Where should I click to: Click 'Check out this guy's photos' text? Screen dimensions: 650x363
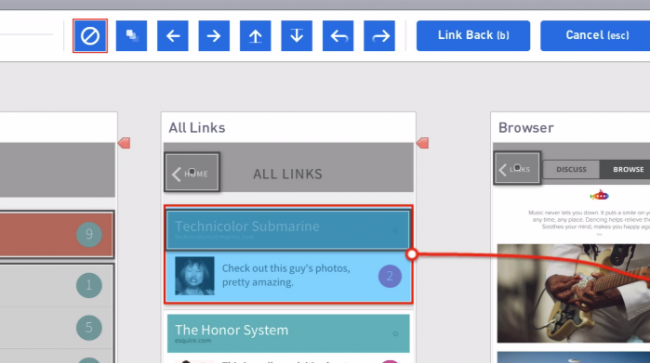[286, 275]
